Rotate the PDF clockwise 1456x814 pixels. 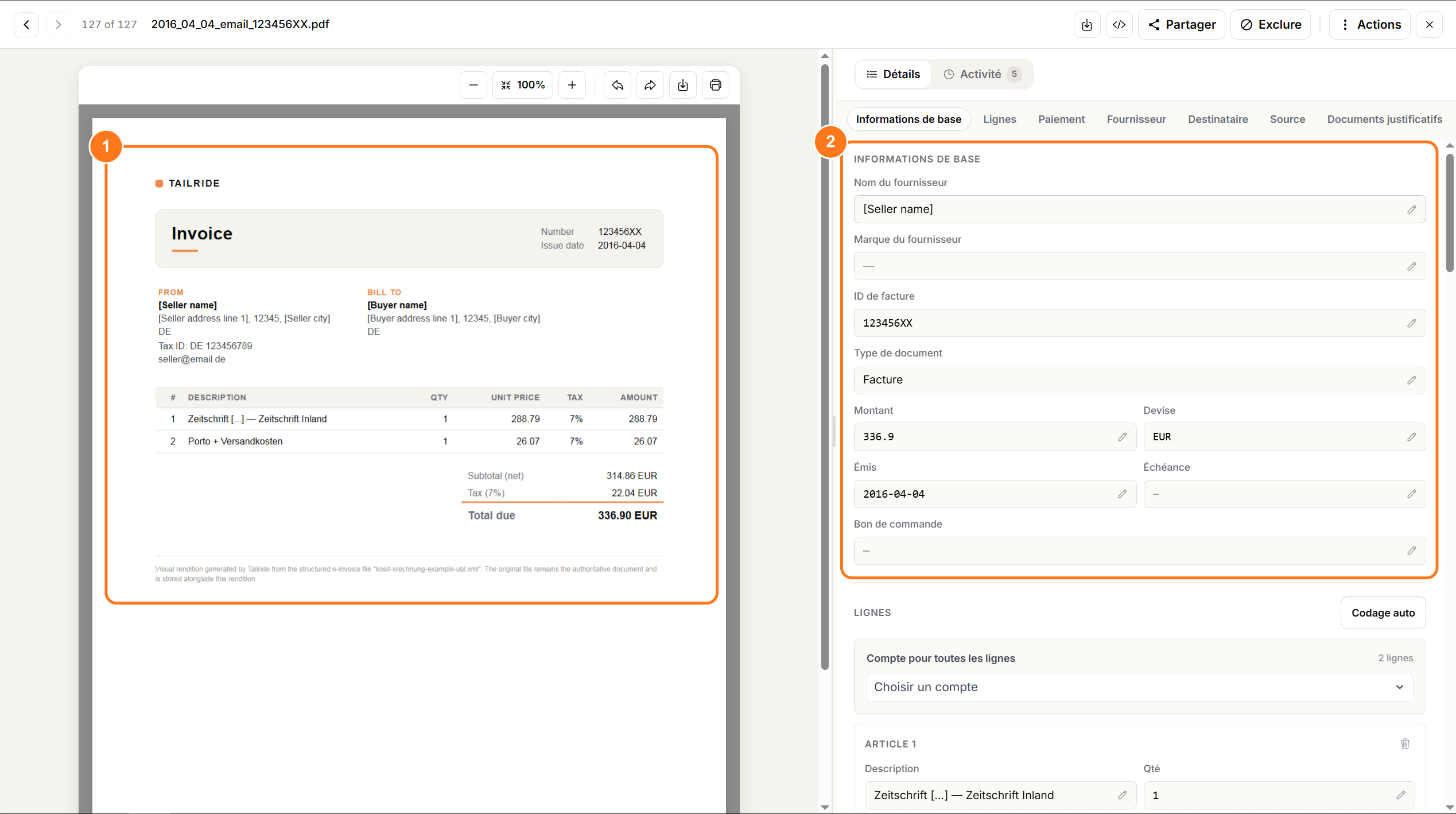click(x=650, y=85)
